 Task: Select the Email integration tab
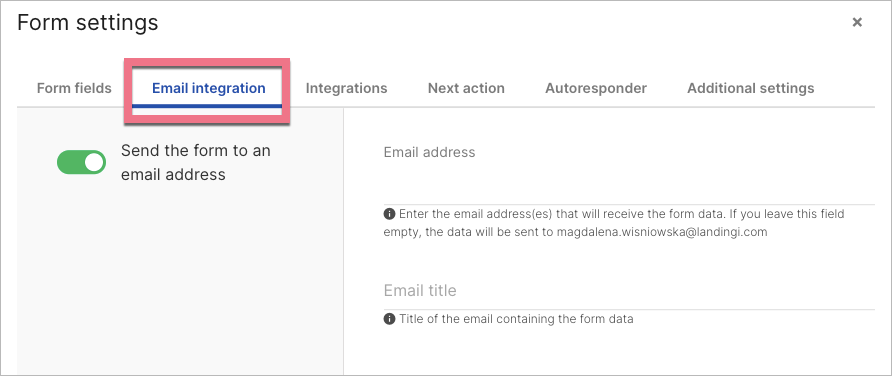208,89
